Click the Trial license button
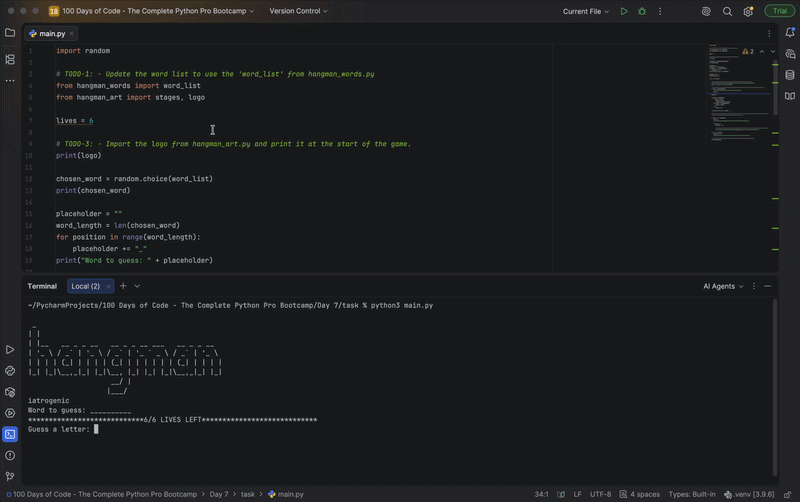This screenshot has height=502, width=800. 780,11
